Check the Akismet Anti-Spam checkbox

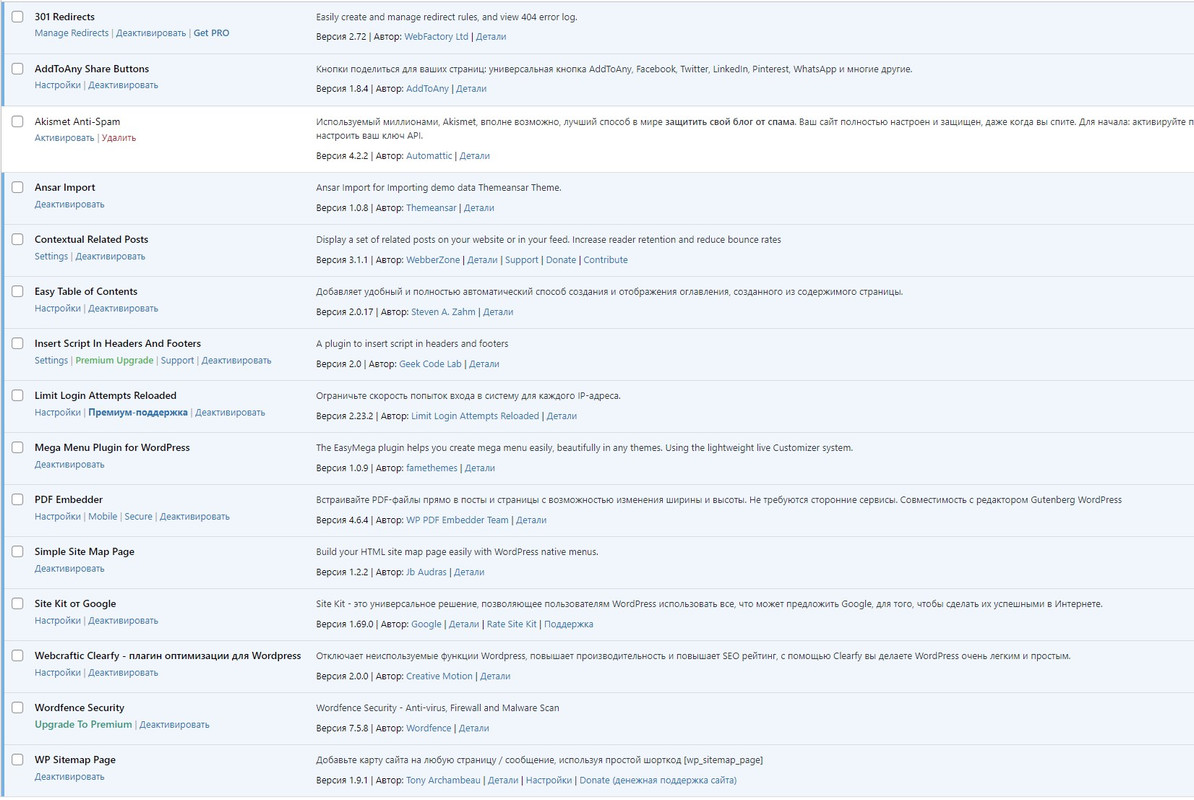(18, 121)
